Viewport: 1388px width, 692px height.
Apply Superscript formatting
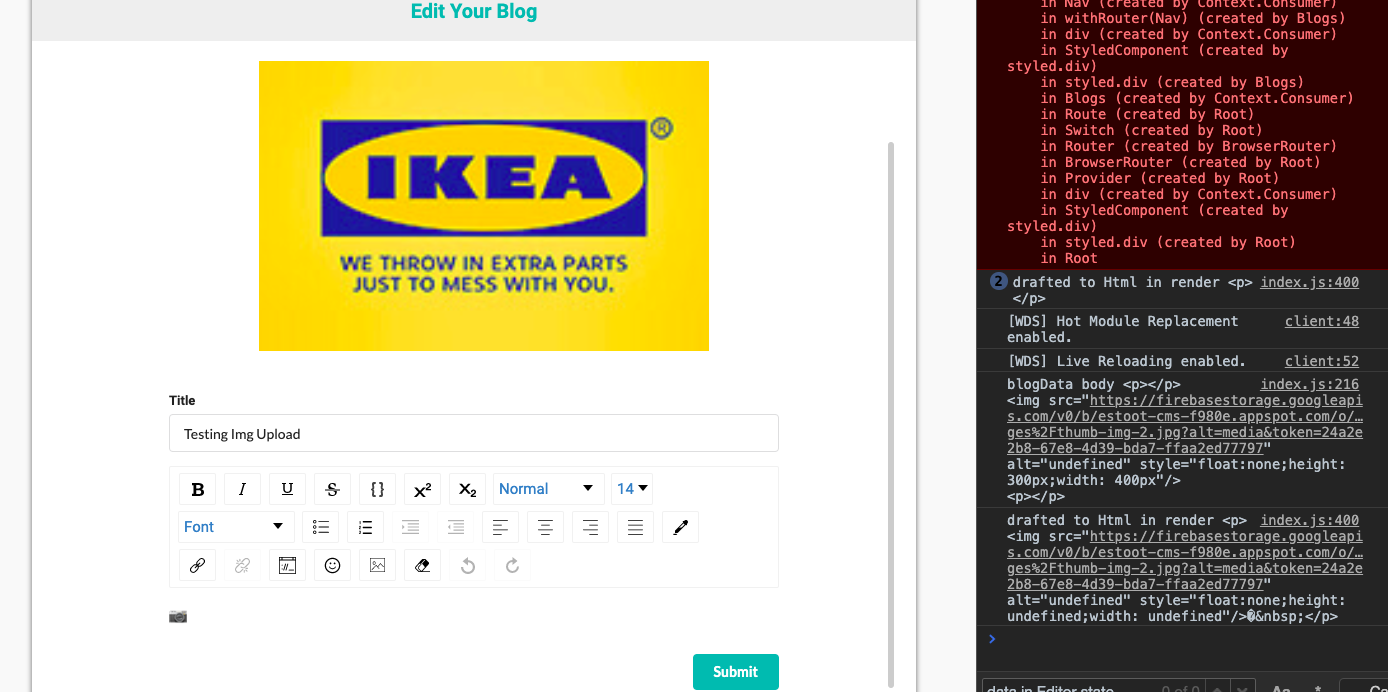(x=422, y=489)
